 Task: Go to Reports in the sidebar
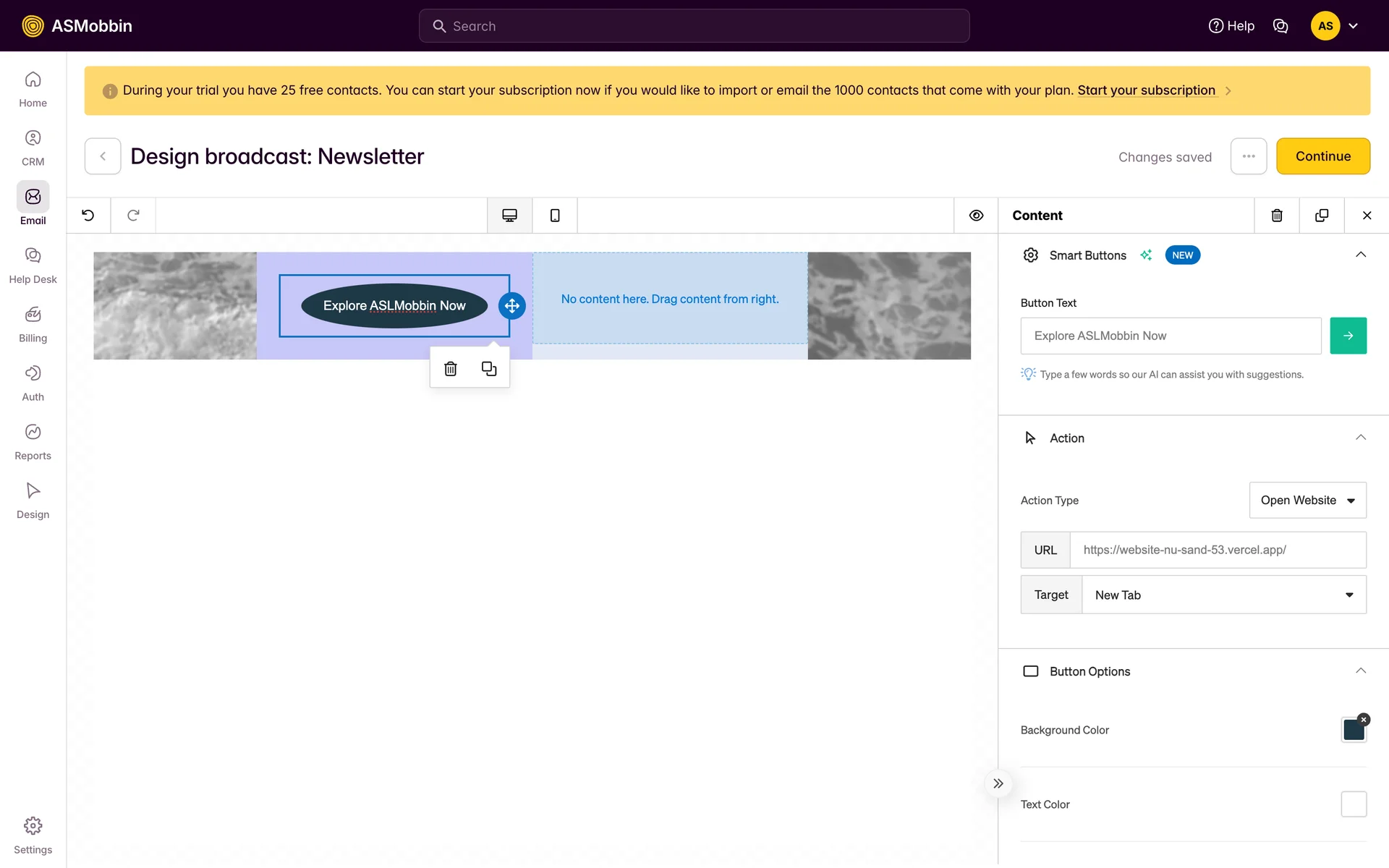33,441
